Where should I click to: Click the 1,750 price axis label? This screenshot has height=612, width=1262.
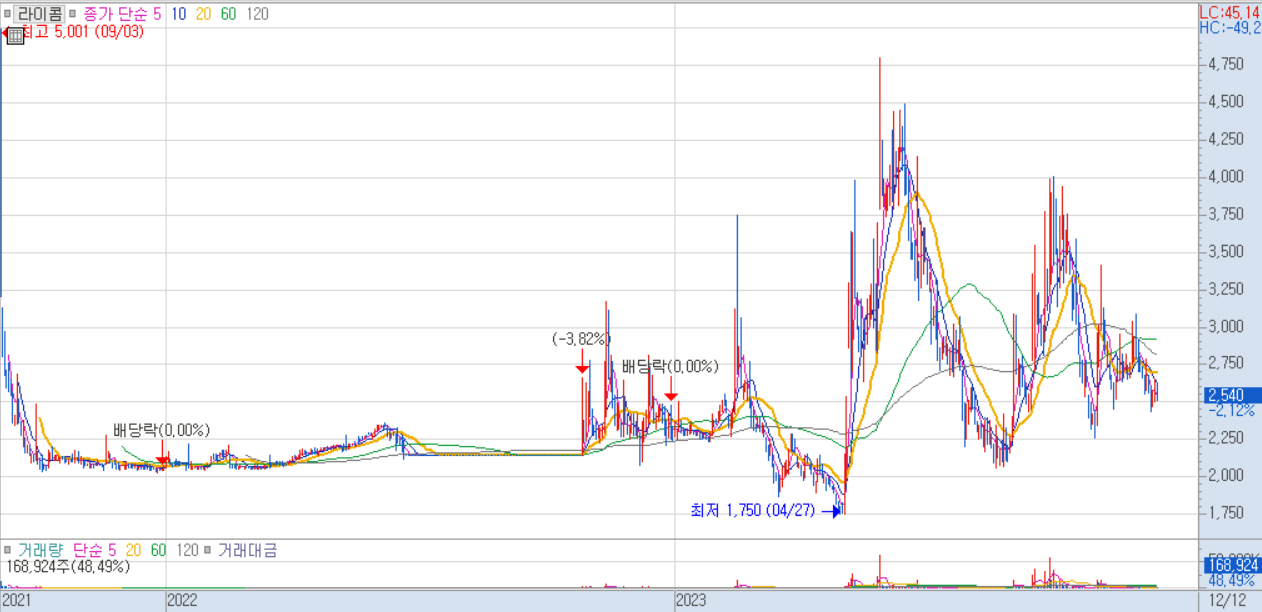pos(1225,513)
